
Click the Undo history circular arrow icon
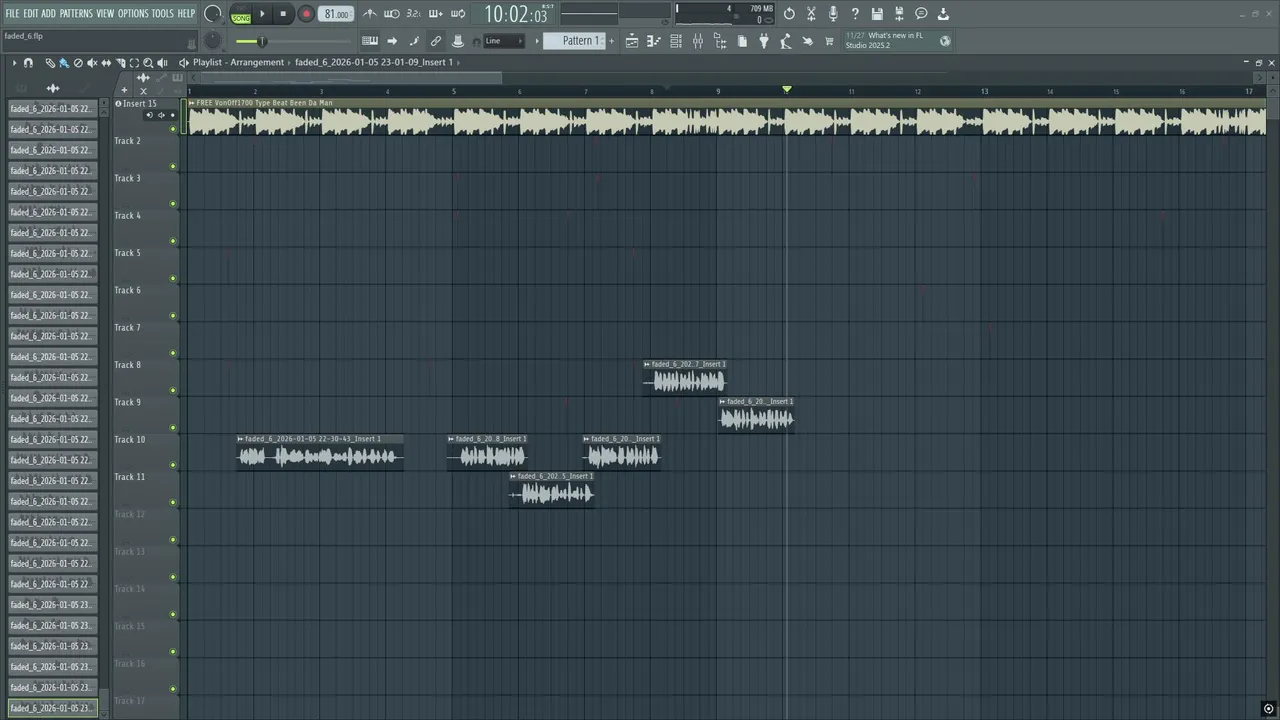[x=789, y=14]
